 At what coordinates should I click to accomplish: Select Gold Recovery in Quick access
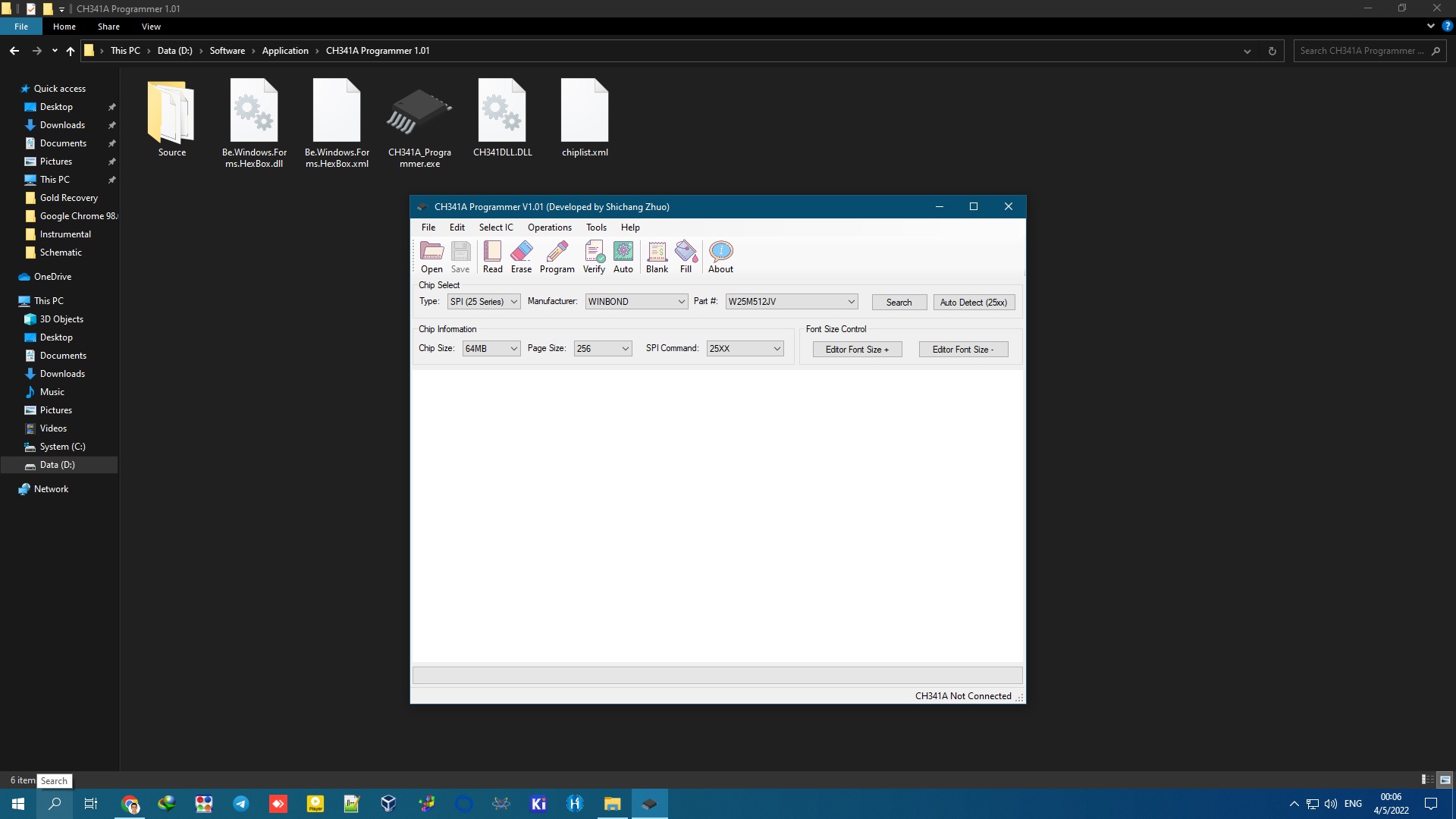[69, 198]
